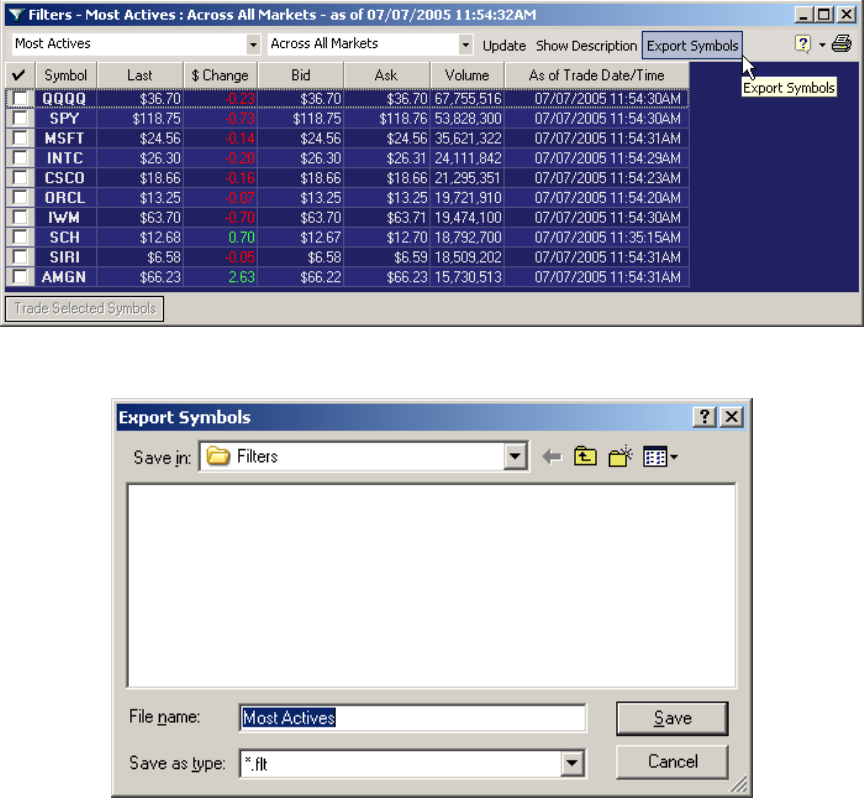Screen dimensions: 864x798
Task: Go up one folder level in Export dialog
Action: [585, 456]
